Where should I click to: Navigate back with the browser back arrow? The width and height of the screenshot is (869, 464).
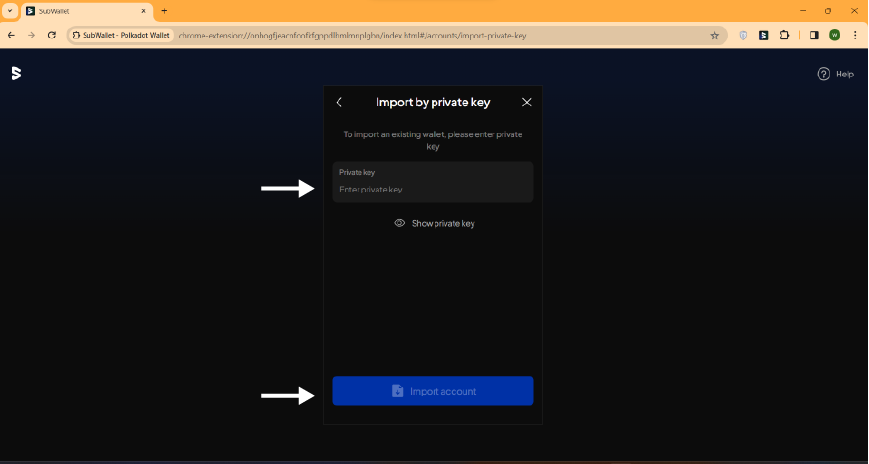[x=11, y=35]
